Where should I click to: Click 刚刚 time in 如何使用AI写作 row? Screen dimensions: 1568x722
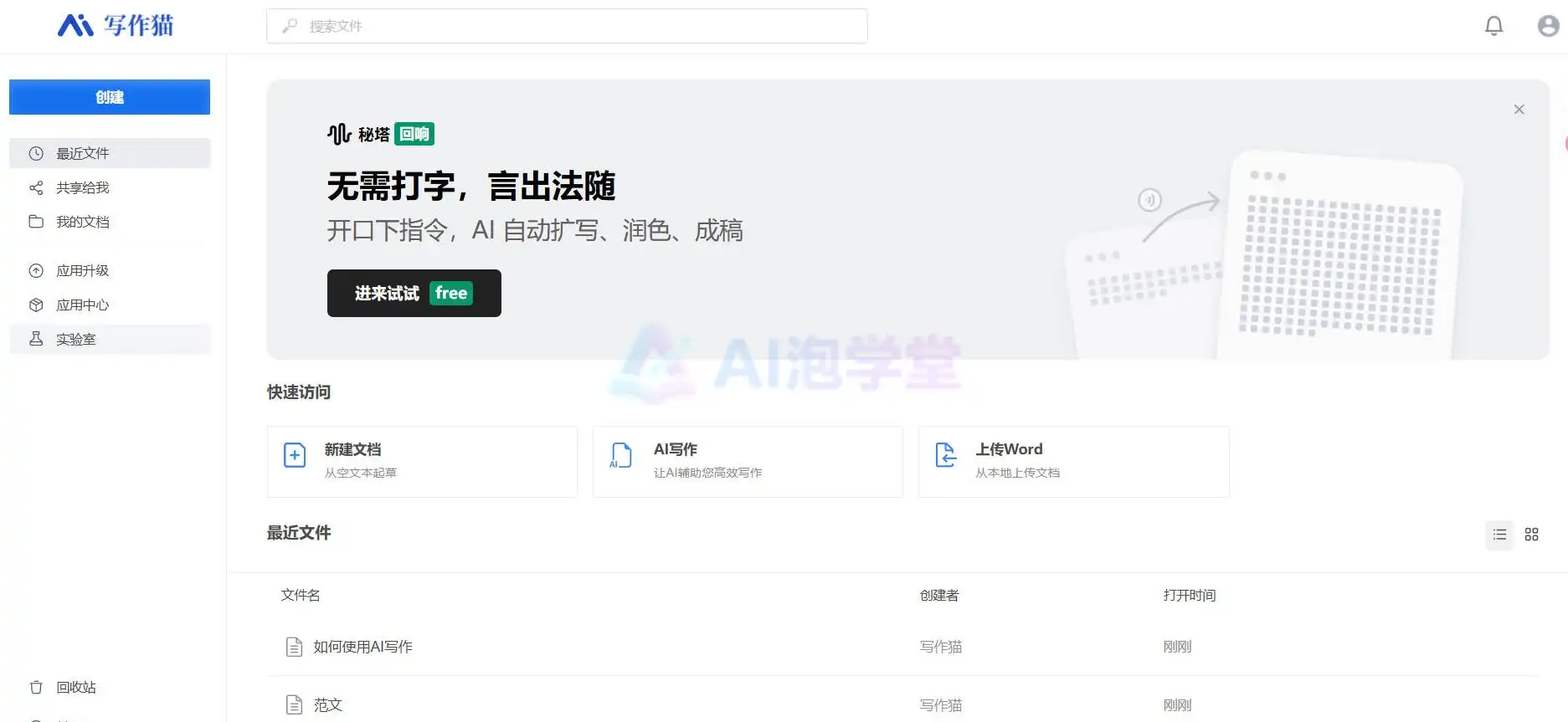(x=1177, y=647)
